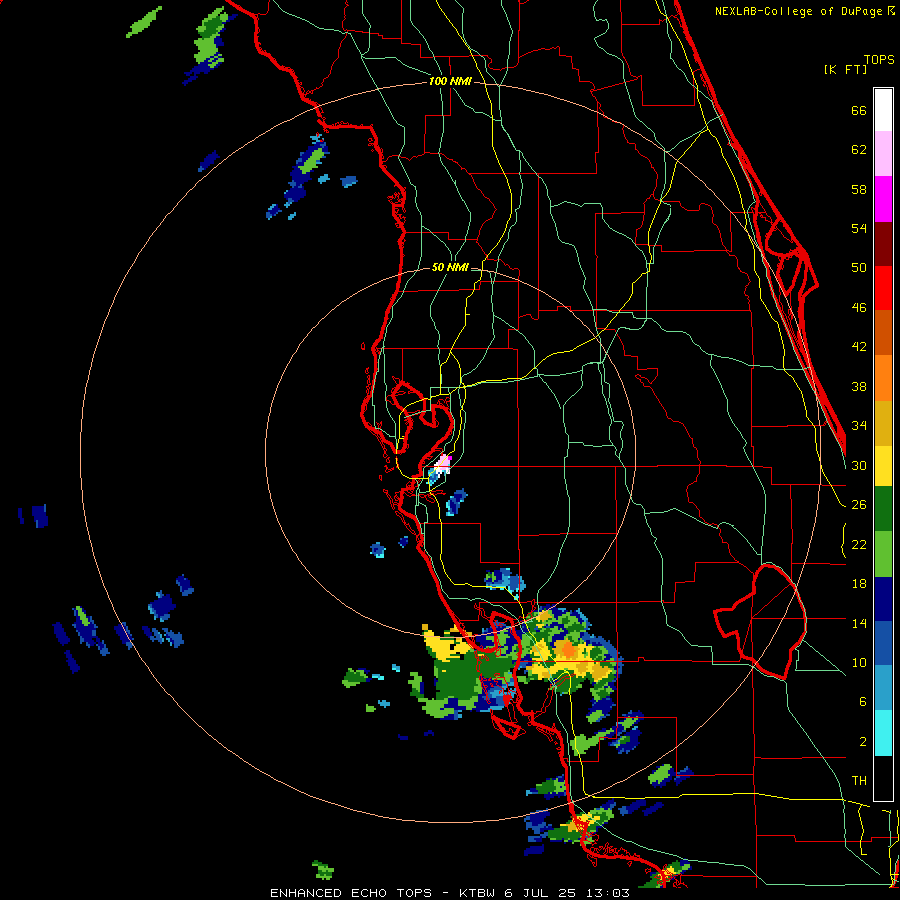Image resolution: width=900 pixels, height=900 pixels.
Task: Click the 18 legend value
Action: 859,584
